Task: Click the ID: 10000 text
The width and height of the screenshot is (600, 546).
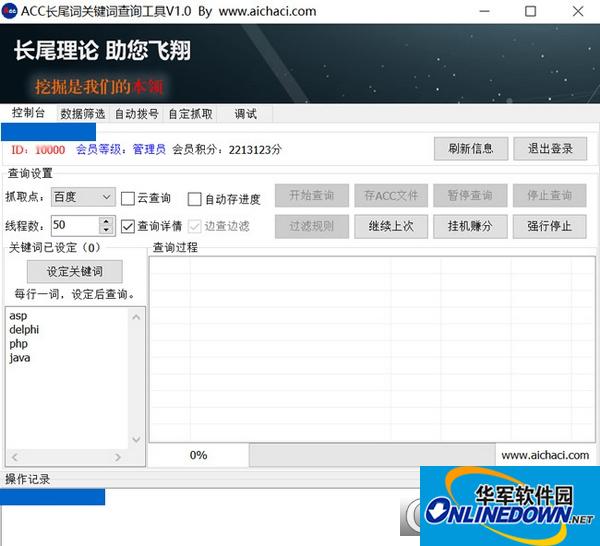Action: (38, 149)
